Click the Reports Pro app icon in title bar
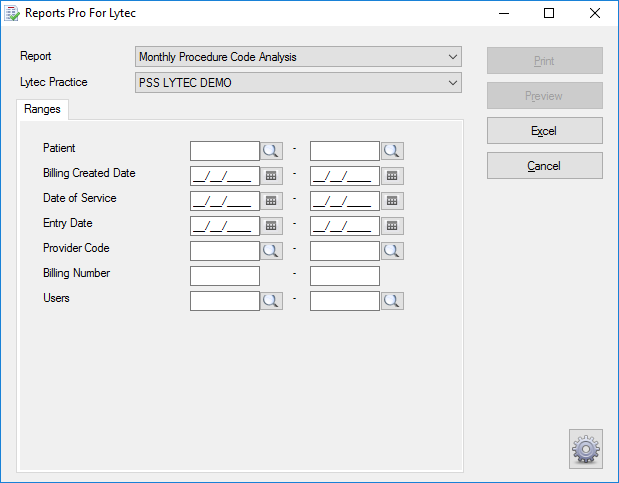The height and width of the screenshot is (483, 619). pos(11,13)
